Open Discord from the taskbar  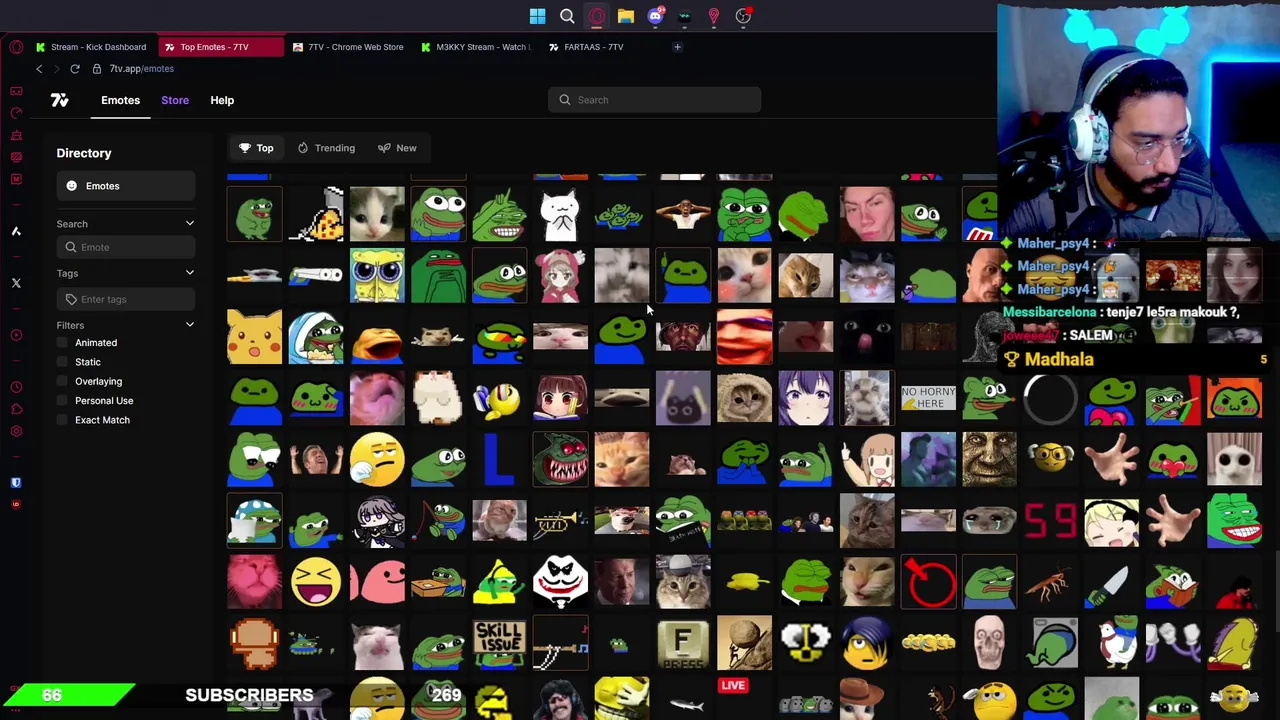(x=655, y=16)
